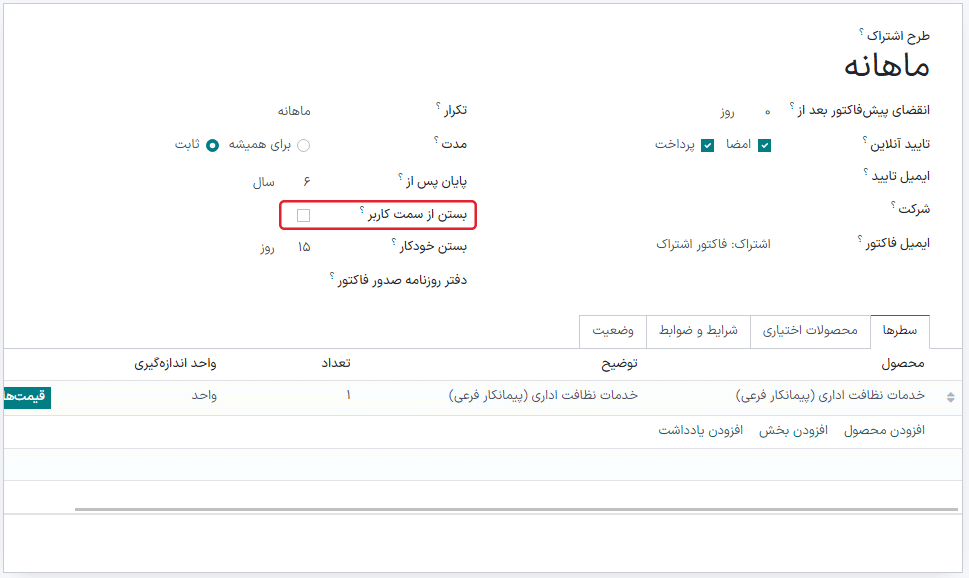Viewport: 969px width, 578px height.
Task: Uncheck the امضا checkbox
Action: coord(764,143)
